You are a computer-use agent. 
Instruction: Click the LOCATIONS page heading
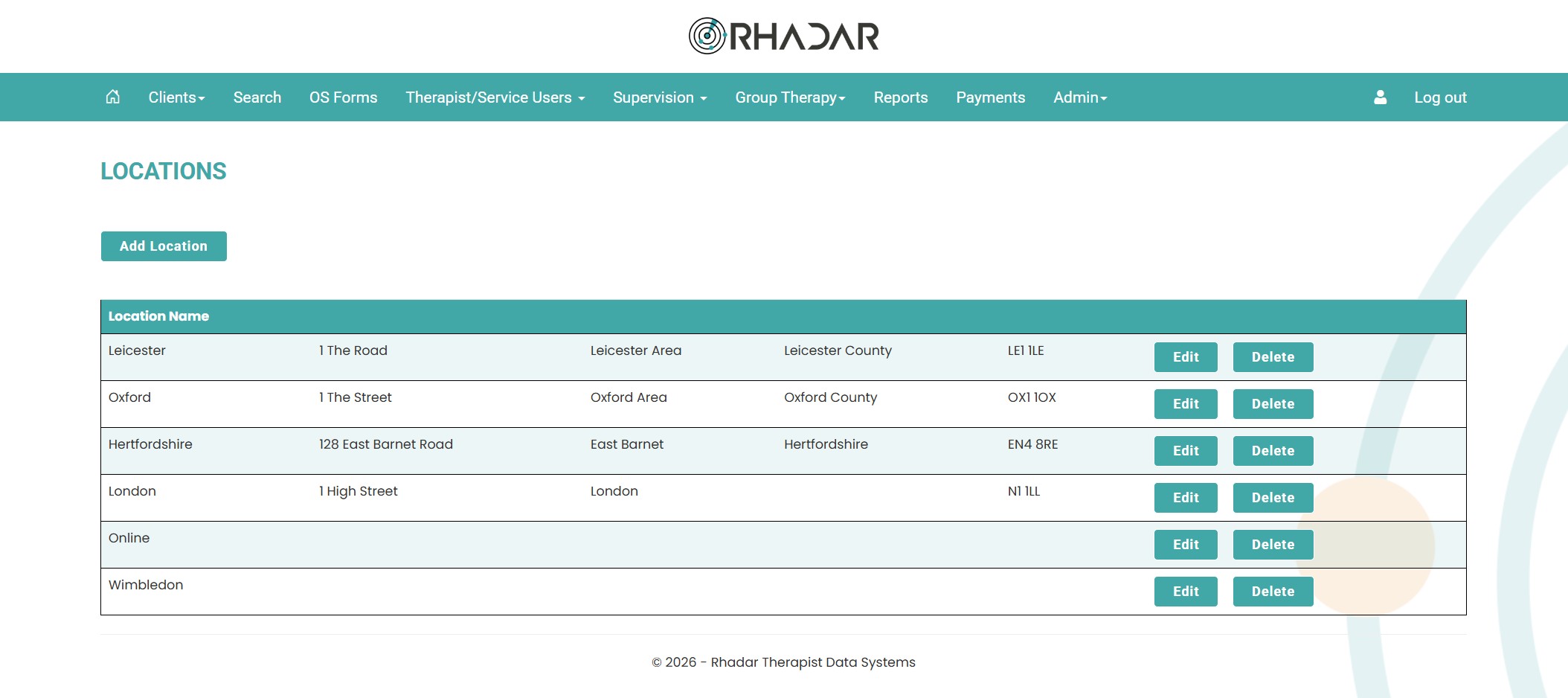pyautogui.click(x=164, y=171)
